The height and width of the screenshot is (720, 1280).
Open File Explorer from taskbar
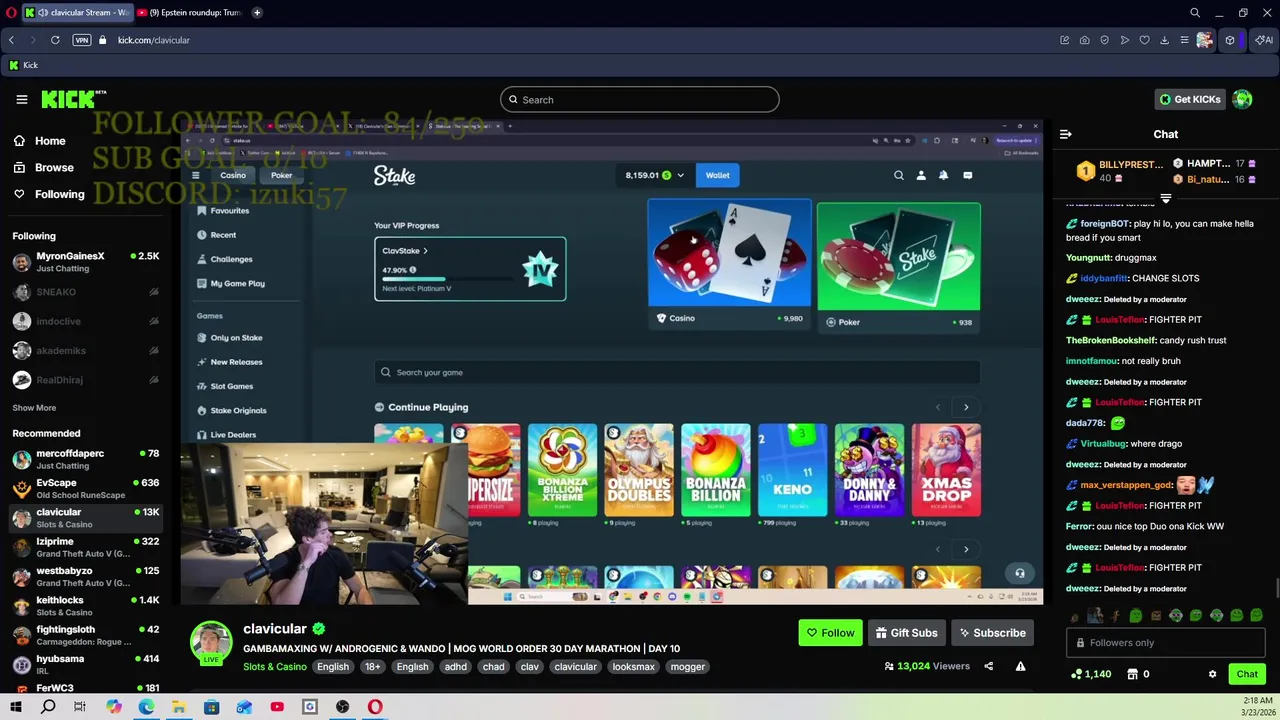[179, 707]
